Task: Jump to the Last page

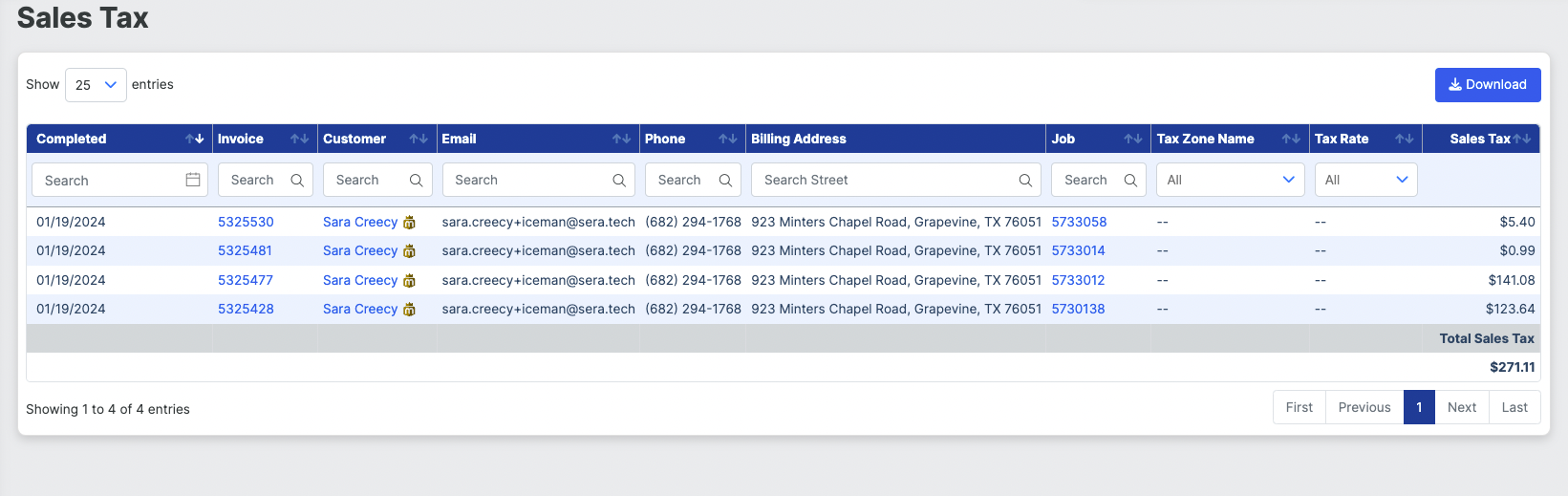Action: pyautogui.click(x=1514, y=407)
